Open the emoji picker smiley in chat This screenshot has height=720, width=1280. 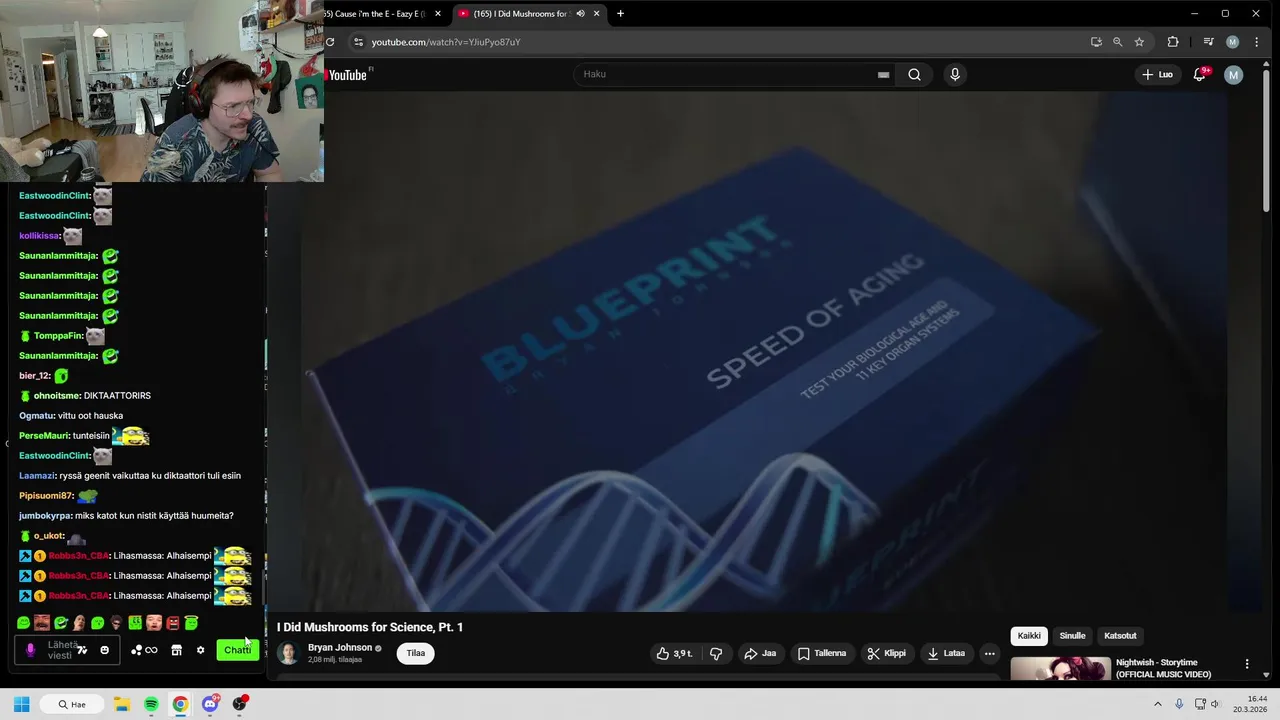click(x=104, y=650)
